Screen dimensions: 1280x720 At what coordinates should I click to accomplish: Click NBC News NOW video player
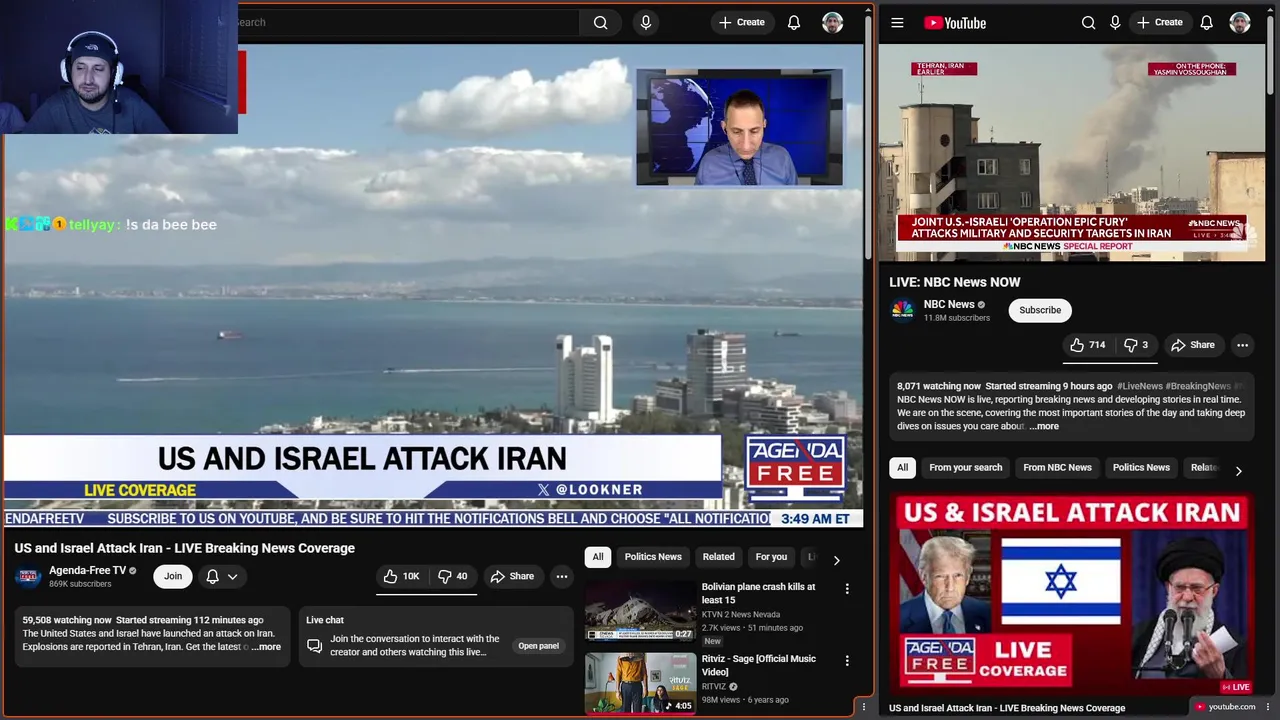1072,154
